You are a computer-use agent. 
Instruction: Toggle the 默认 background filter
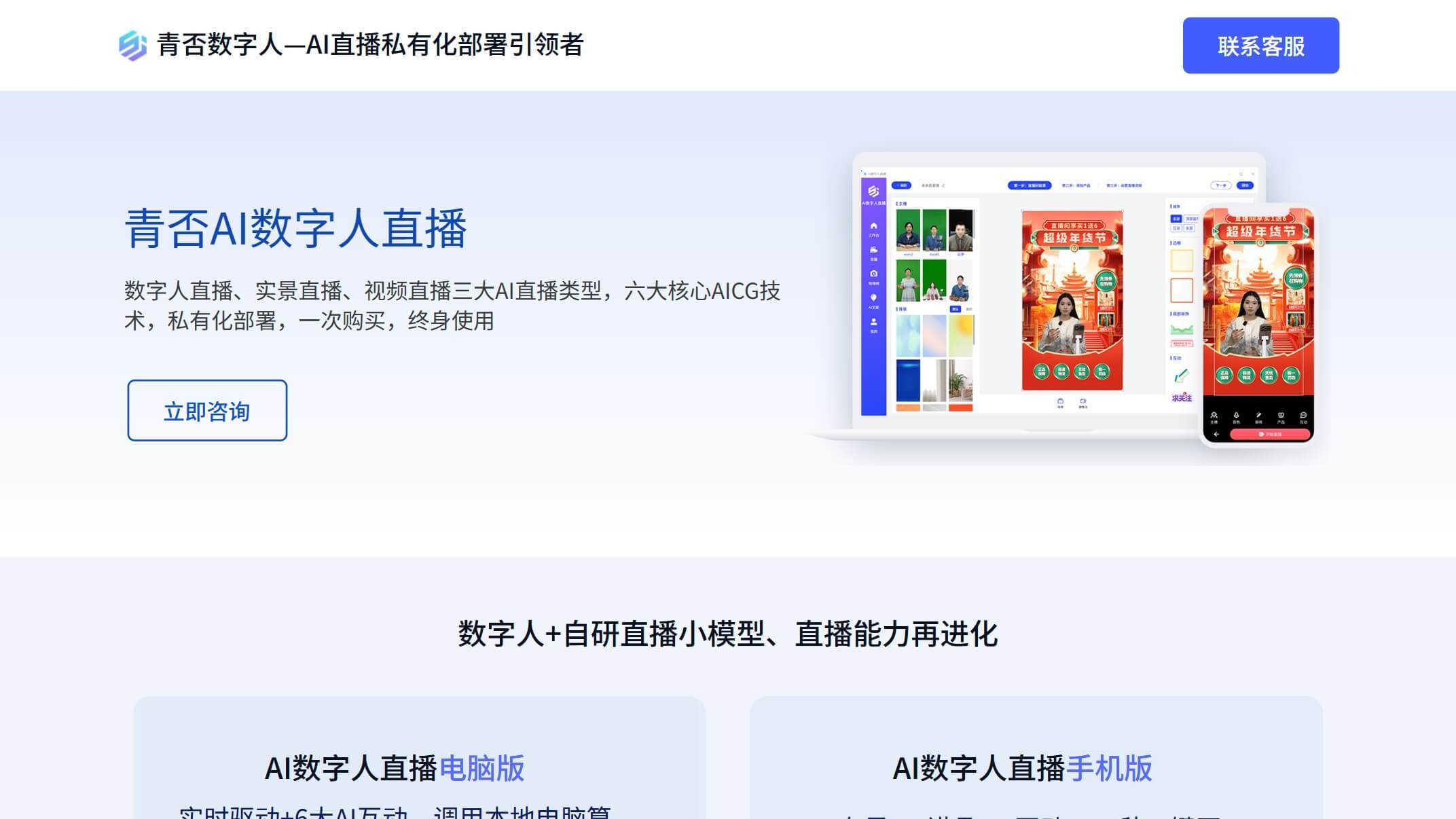(x=955, y=309)
